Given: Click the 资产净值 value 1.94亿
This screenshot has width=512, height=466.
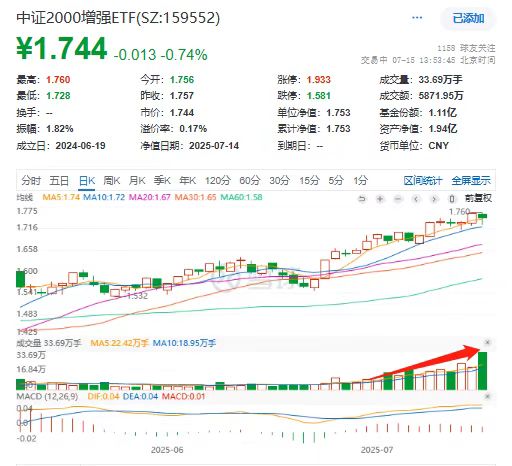Looking at the screenshot, I should pyautogui.click(x=443, y=129).
